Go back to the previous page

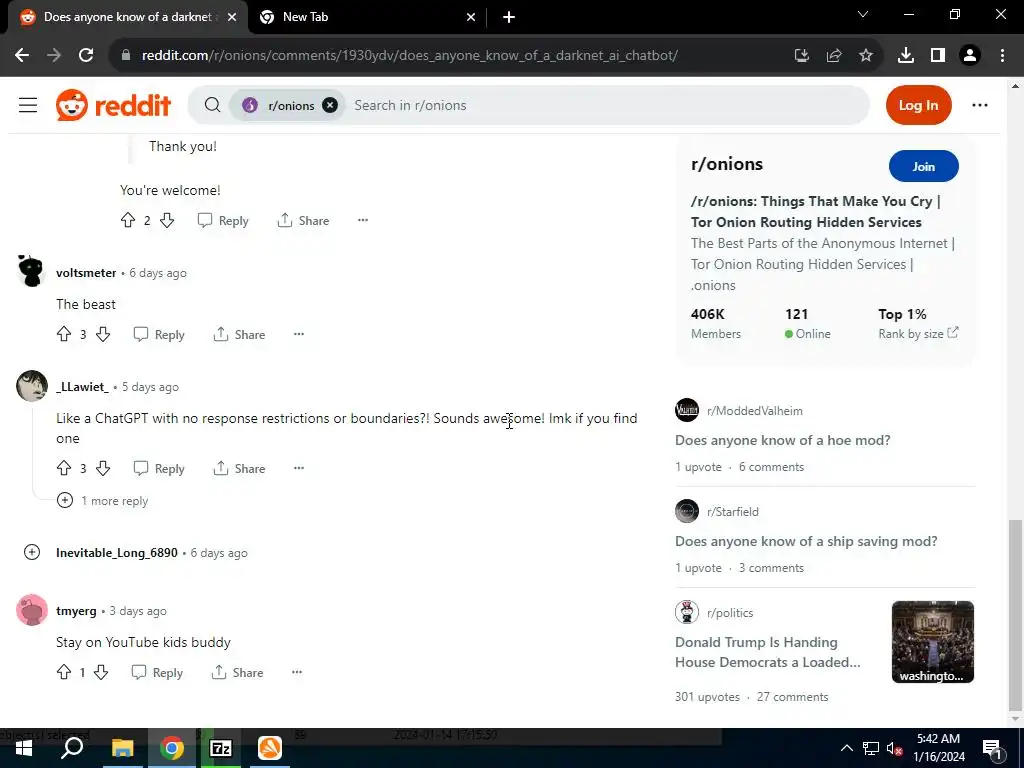tap(22, 56)
